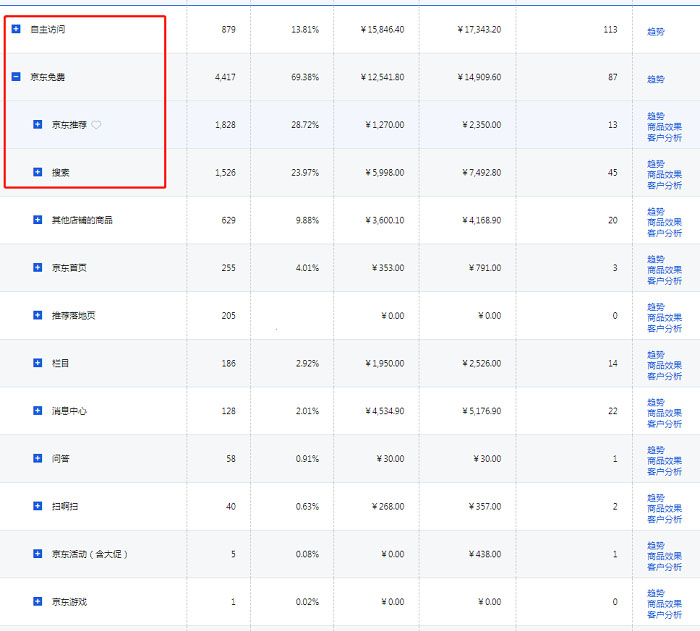Open 客户分析 for the 京东推荐 row

tap(664, 137)
